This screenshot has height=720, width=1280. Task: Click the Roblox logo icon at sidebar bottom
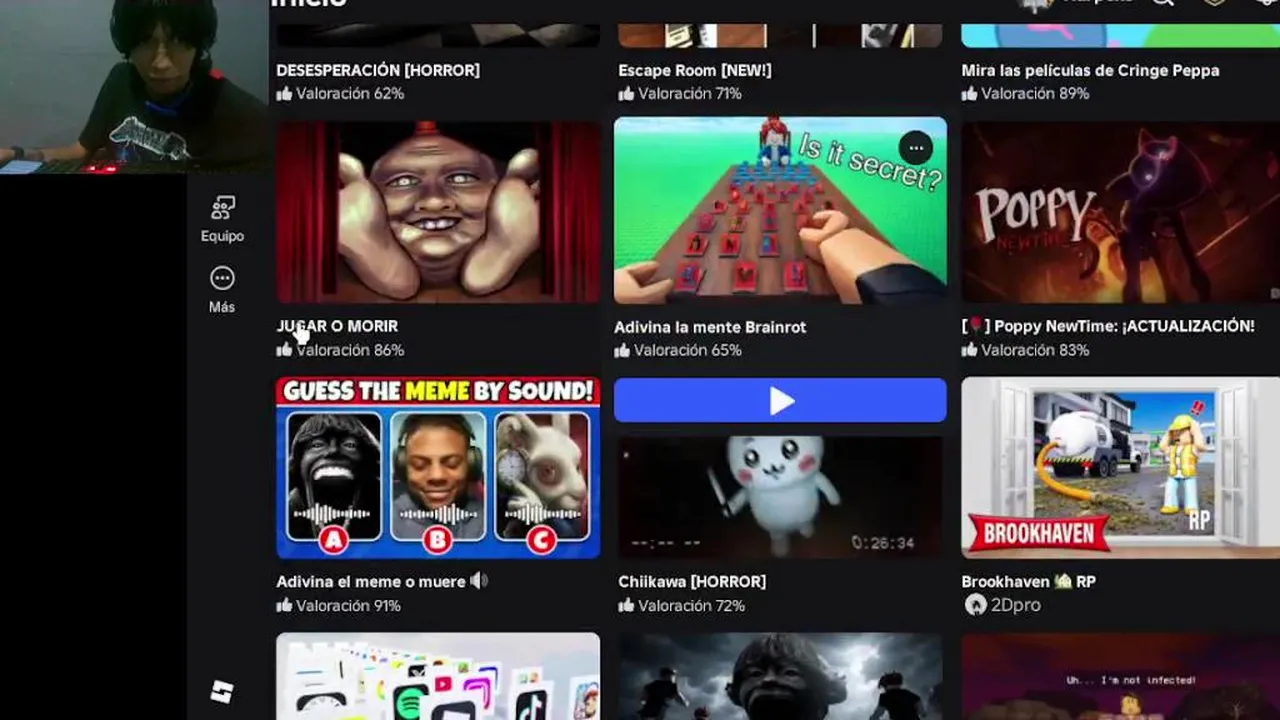click(222, 692)
